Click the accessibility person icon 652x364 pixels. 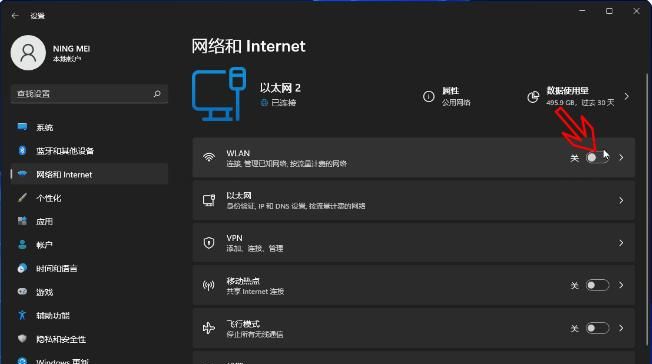point(22,315)
